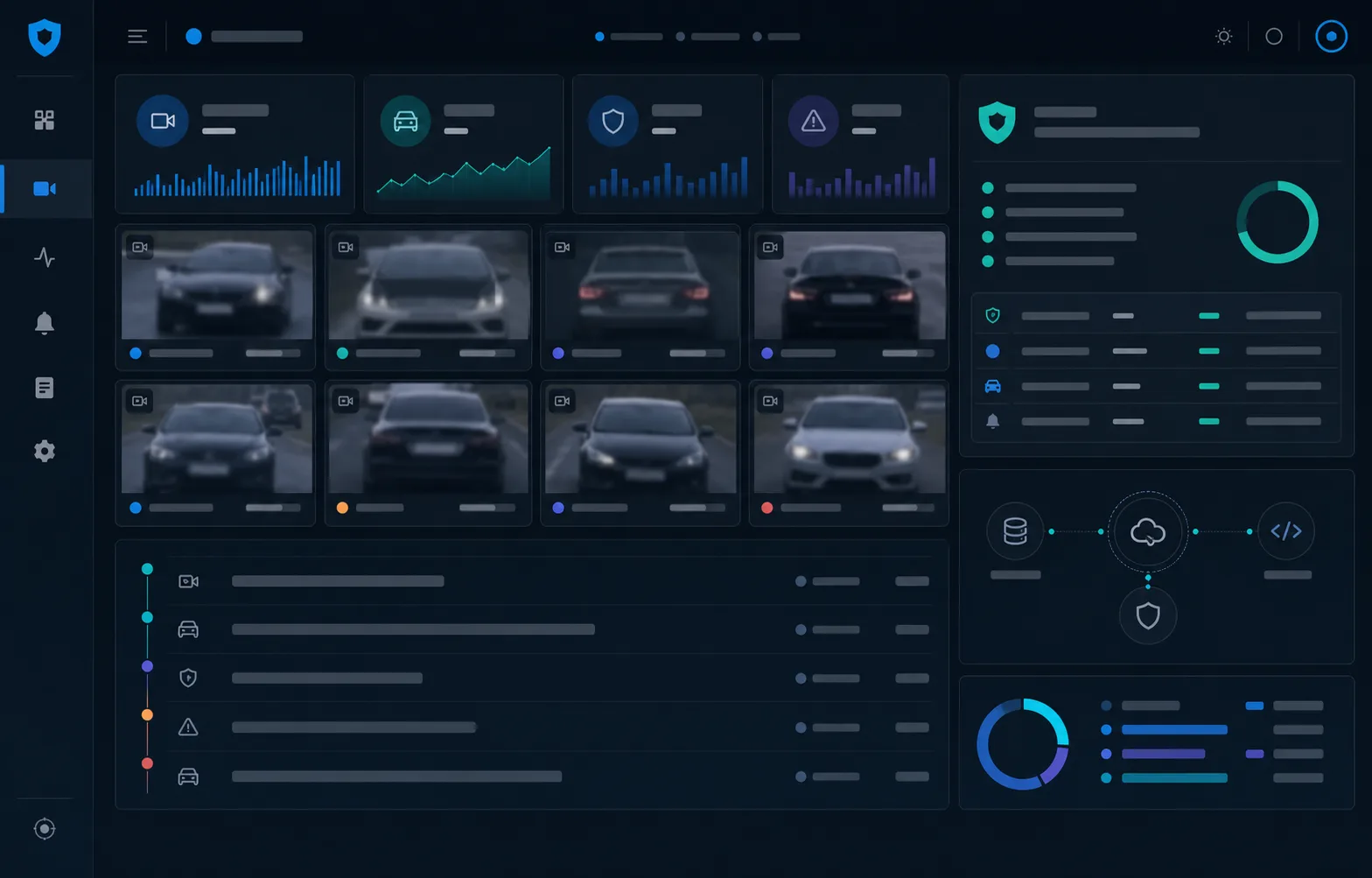
Task: Open the blue ringed profile avatar
Action: 1331,37
